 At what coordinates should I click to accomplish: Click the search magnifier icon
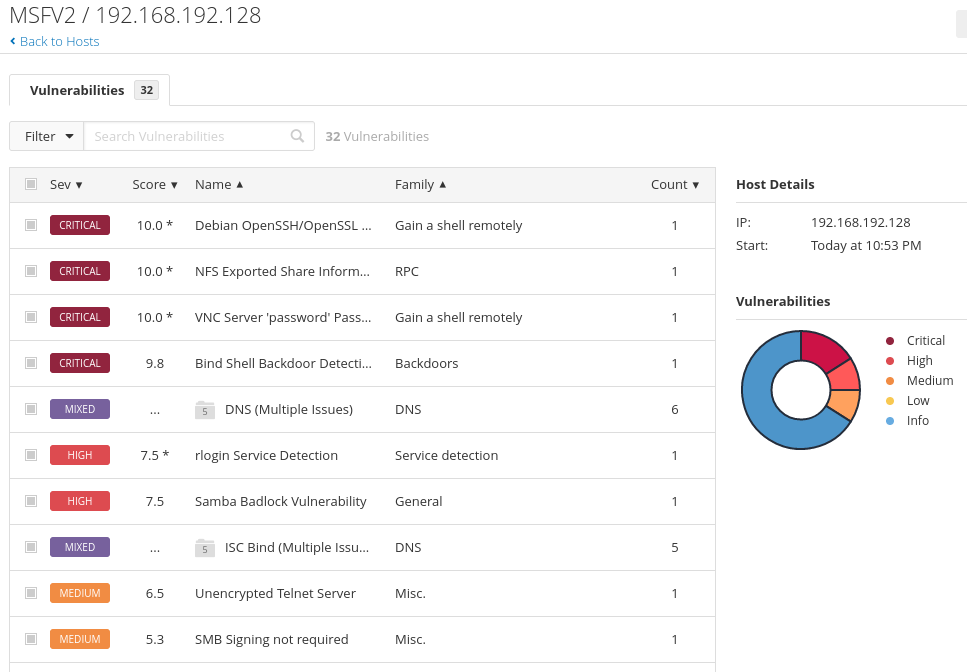click(x=297, y=136)
